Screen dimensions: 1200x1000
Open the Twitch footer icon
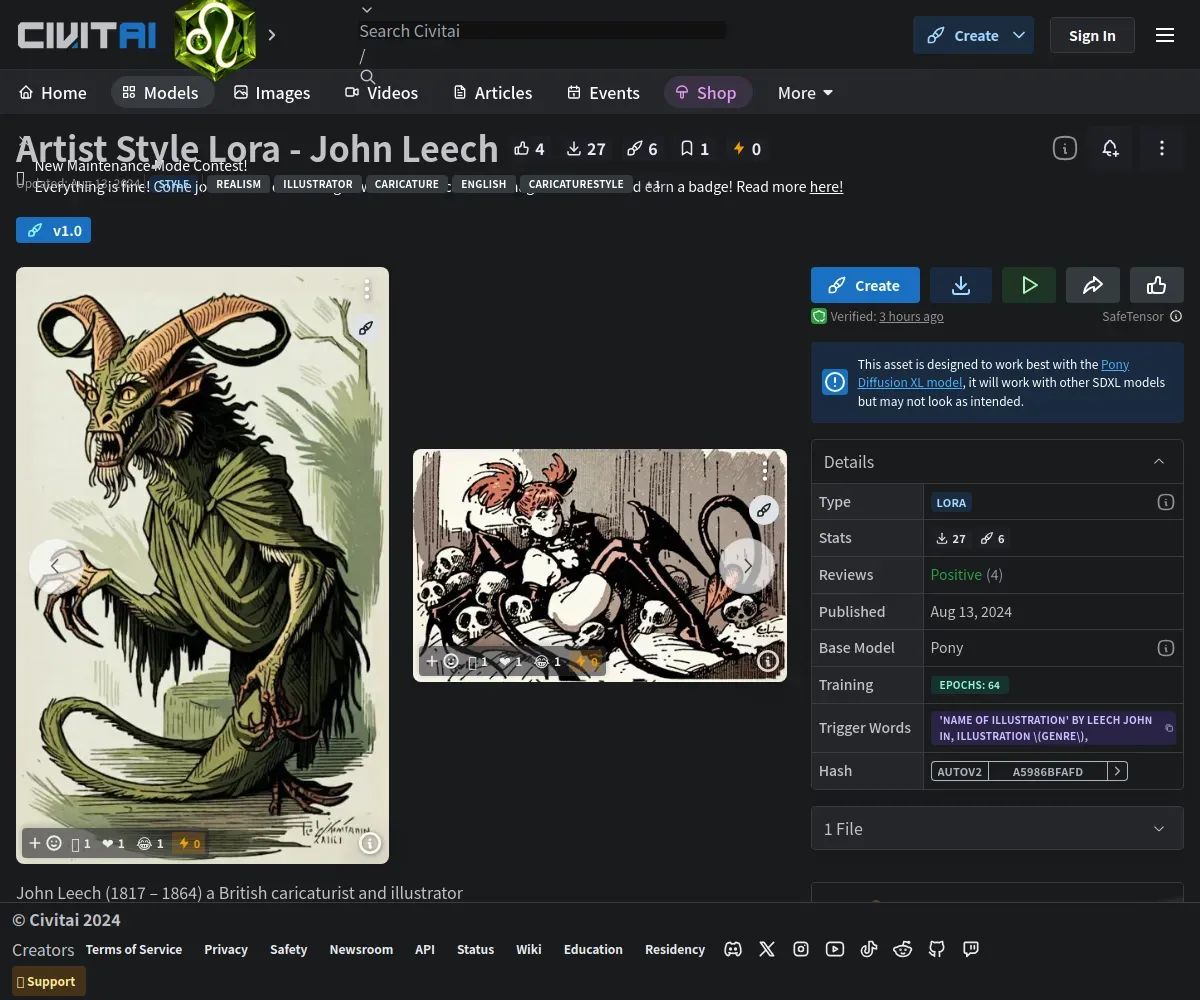[x=971, y=949]
